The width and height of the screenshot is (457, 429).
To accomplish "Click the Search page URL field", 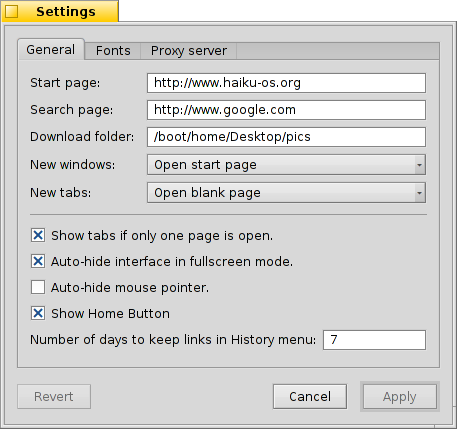I will coord(286,110).
